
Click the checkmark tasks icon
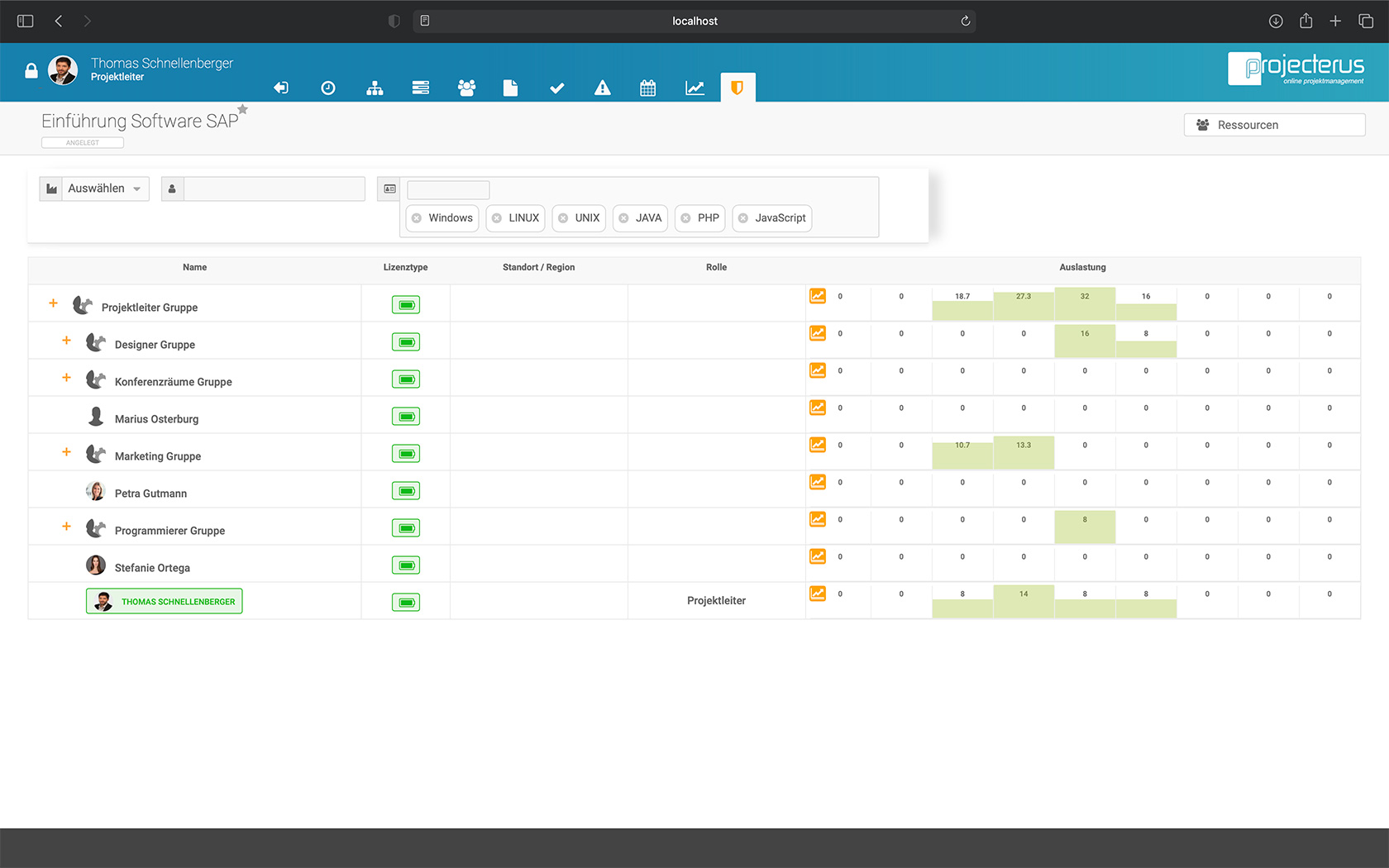[x=556, y=88]
